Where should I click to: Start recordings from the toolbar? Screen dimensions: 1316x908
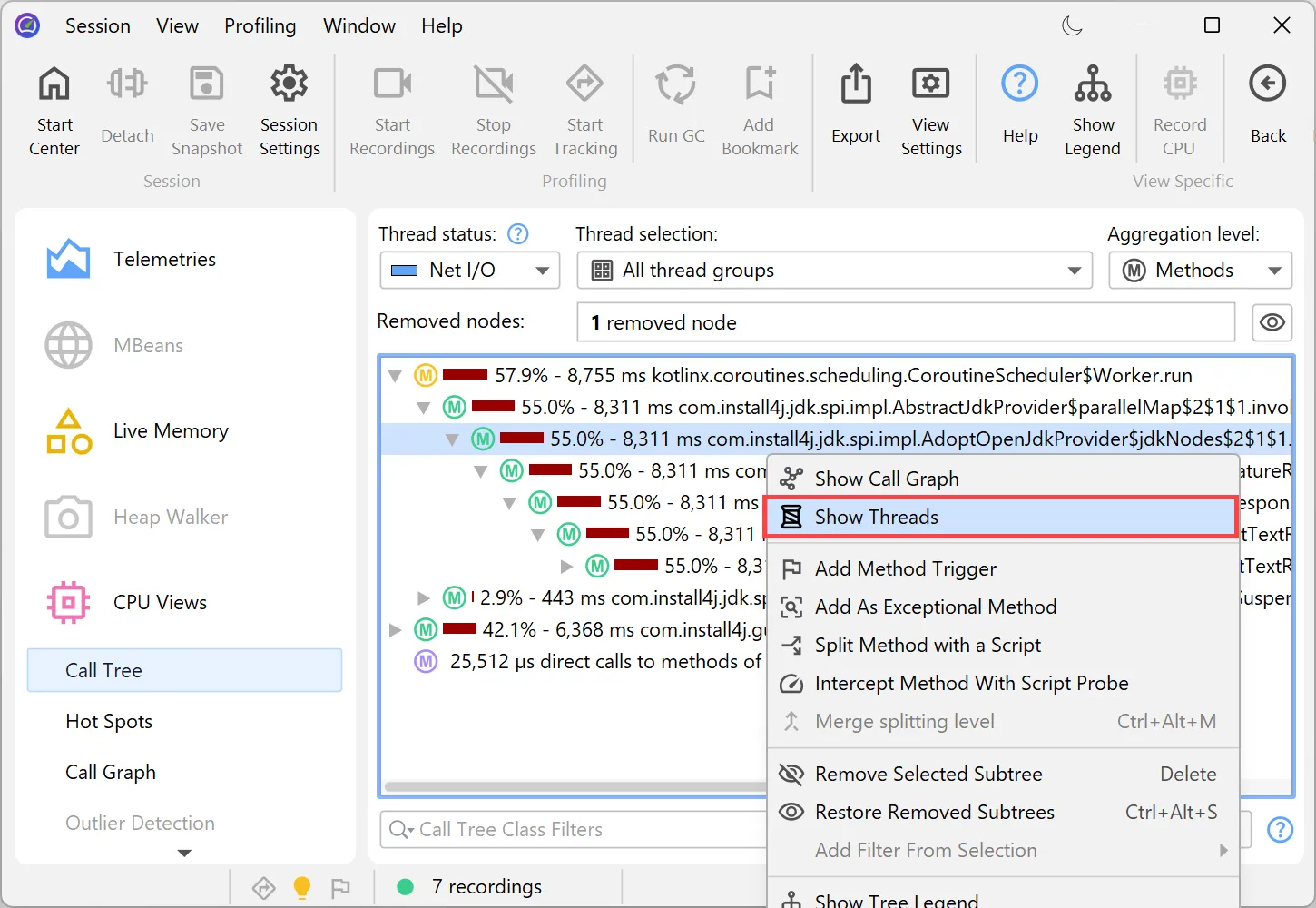(391, 109)
